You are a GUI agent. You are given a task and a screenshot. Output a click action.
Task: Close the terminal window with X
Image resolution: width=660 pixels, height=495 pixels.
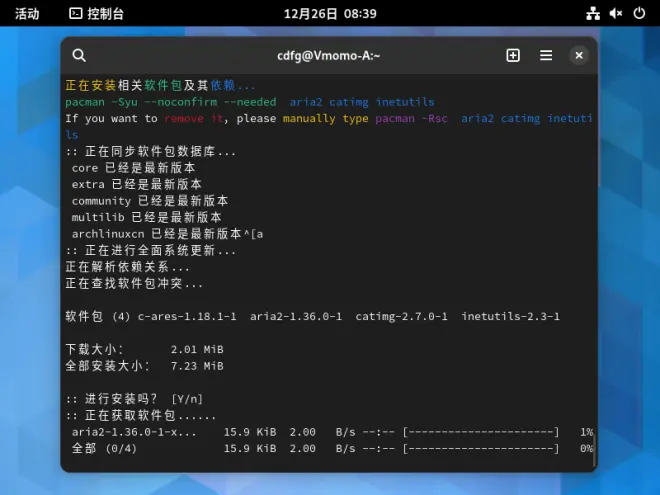(579, 56)
